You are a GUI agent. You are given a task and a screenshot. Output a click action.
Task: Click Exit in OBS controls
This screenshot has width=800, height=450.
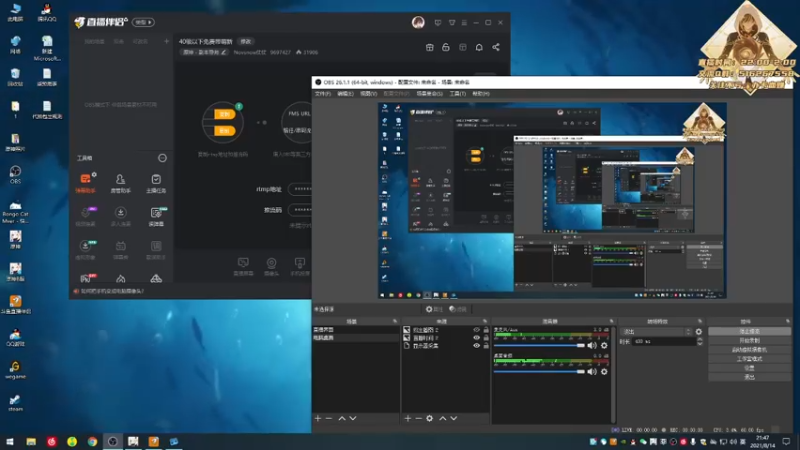(x=749, y=377)
